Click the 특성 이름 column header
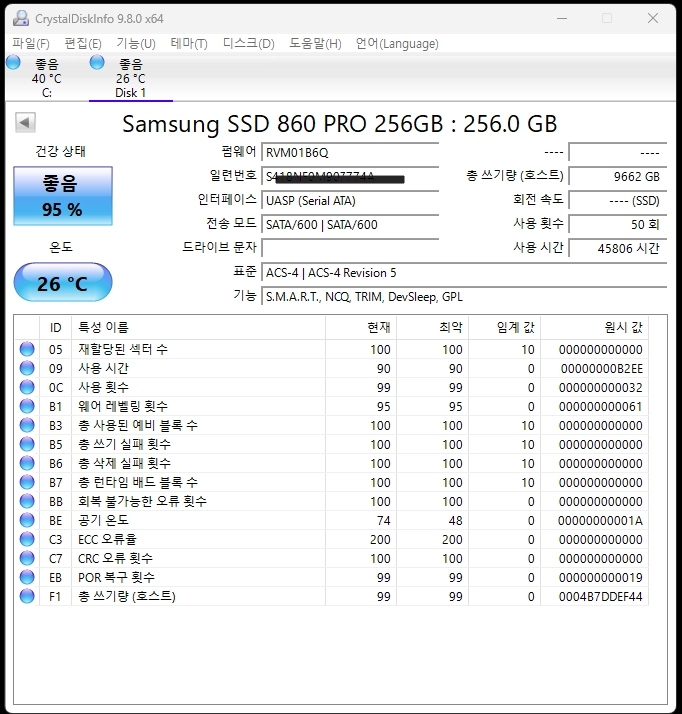 pyautogui.click(x=198, y=327)
